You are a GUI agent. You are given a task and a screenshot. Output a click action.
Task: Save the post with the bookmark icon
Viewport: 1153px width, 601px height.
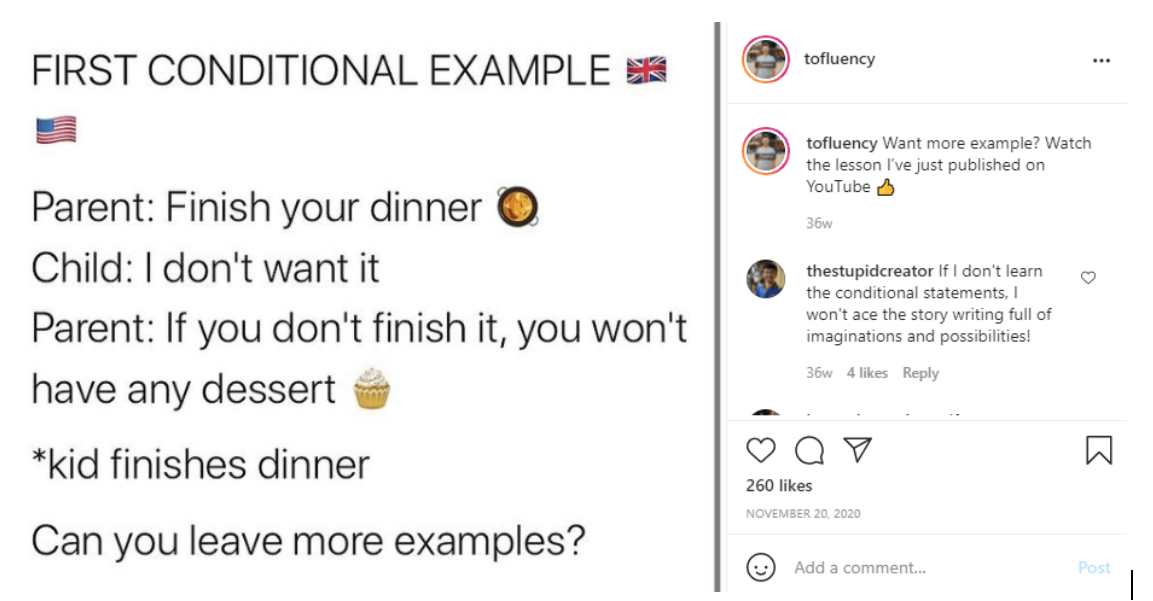pyautogui.click(x=1098, y=451)
